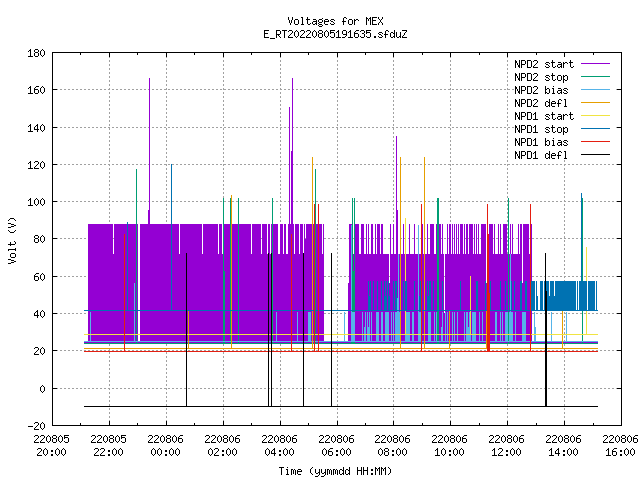This screenshot has width=640, height=480.
Task: Click the 220806 16:00 x-axis tick label
Action: (x=620, y=446)
